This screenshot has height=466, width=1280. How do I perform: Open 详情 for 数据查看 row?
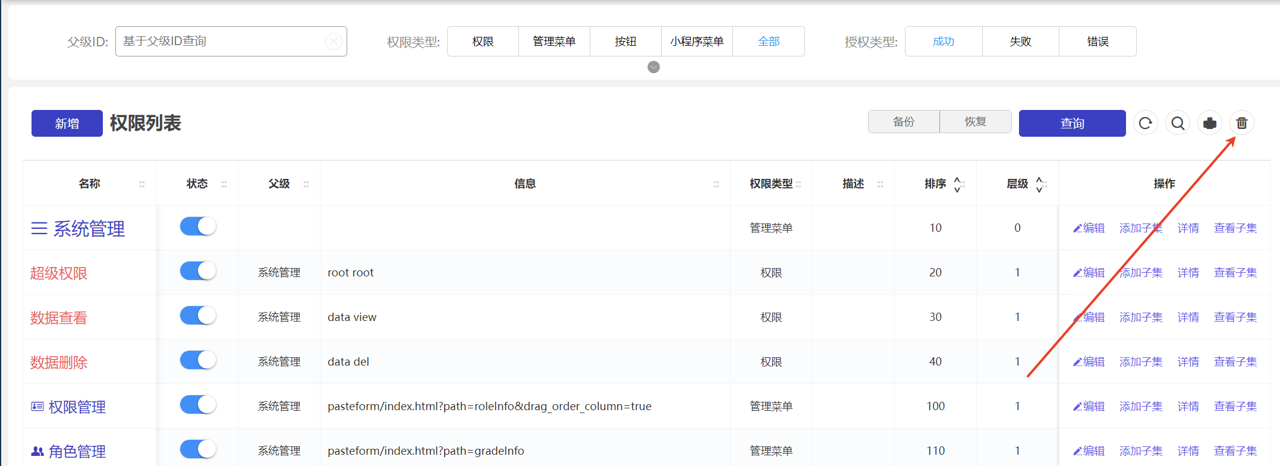(x=1188, y=317)
